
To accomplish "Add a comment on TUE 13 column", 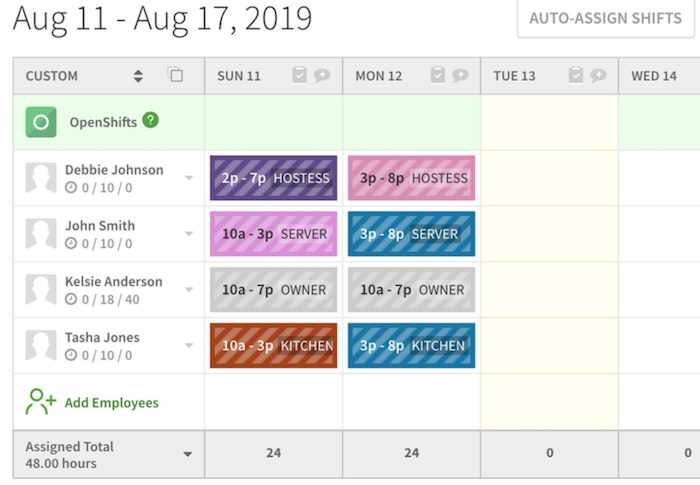I will click(x=598, y=75).
